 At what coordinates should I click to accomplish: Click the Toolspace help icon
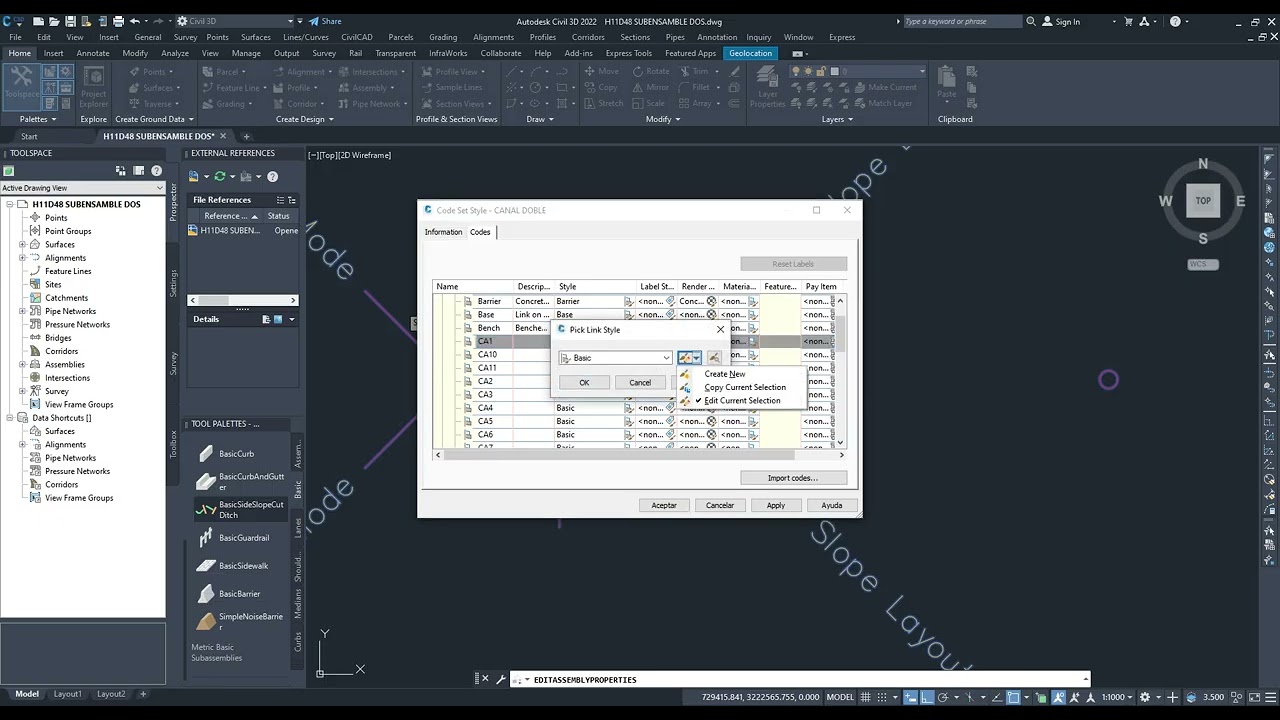point(156,171)
